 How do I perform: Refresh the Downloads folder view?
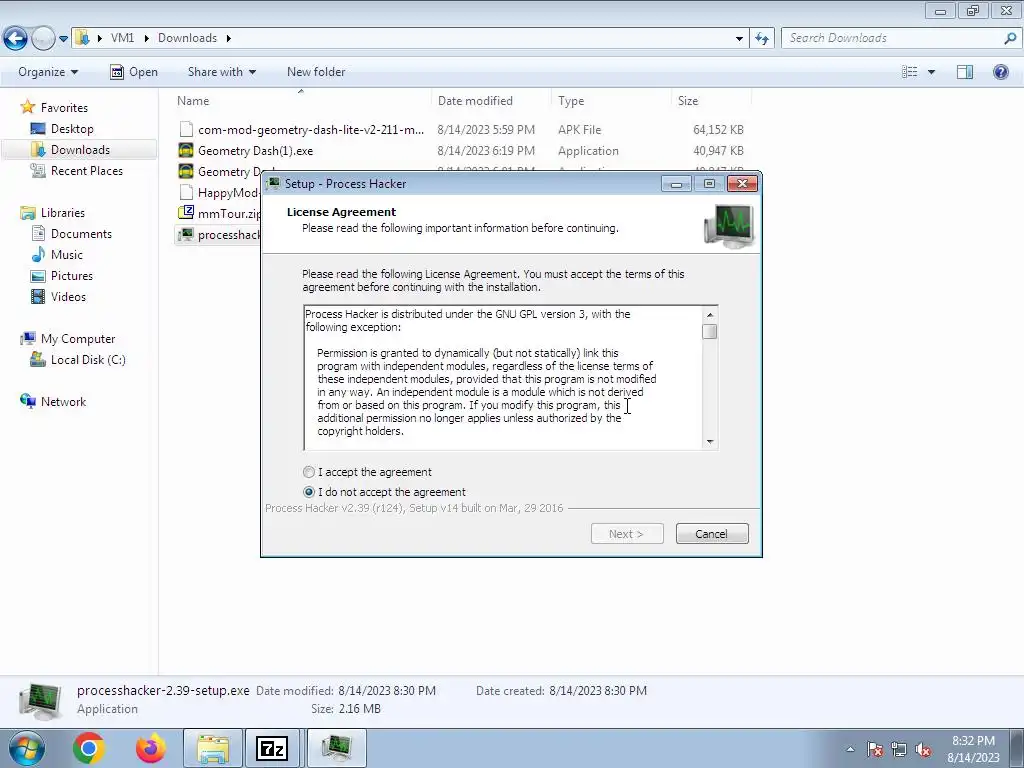point(761,39)
